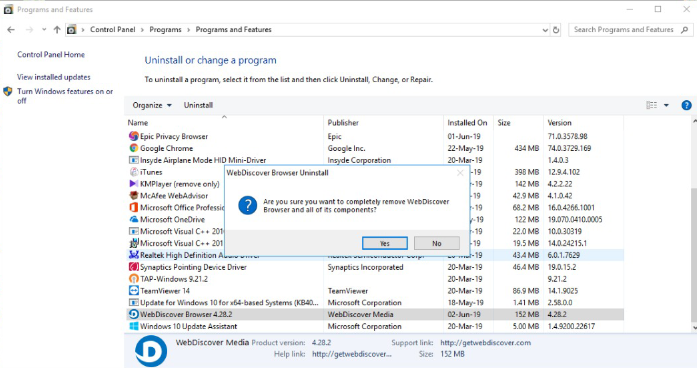Viewport: 697px width, 368px height.
Task: Select the Microsoft OneDrive icon
Action: click(x=134, y=220)
